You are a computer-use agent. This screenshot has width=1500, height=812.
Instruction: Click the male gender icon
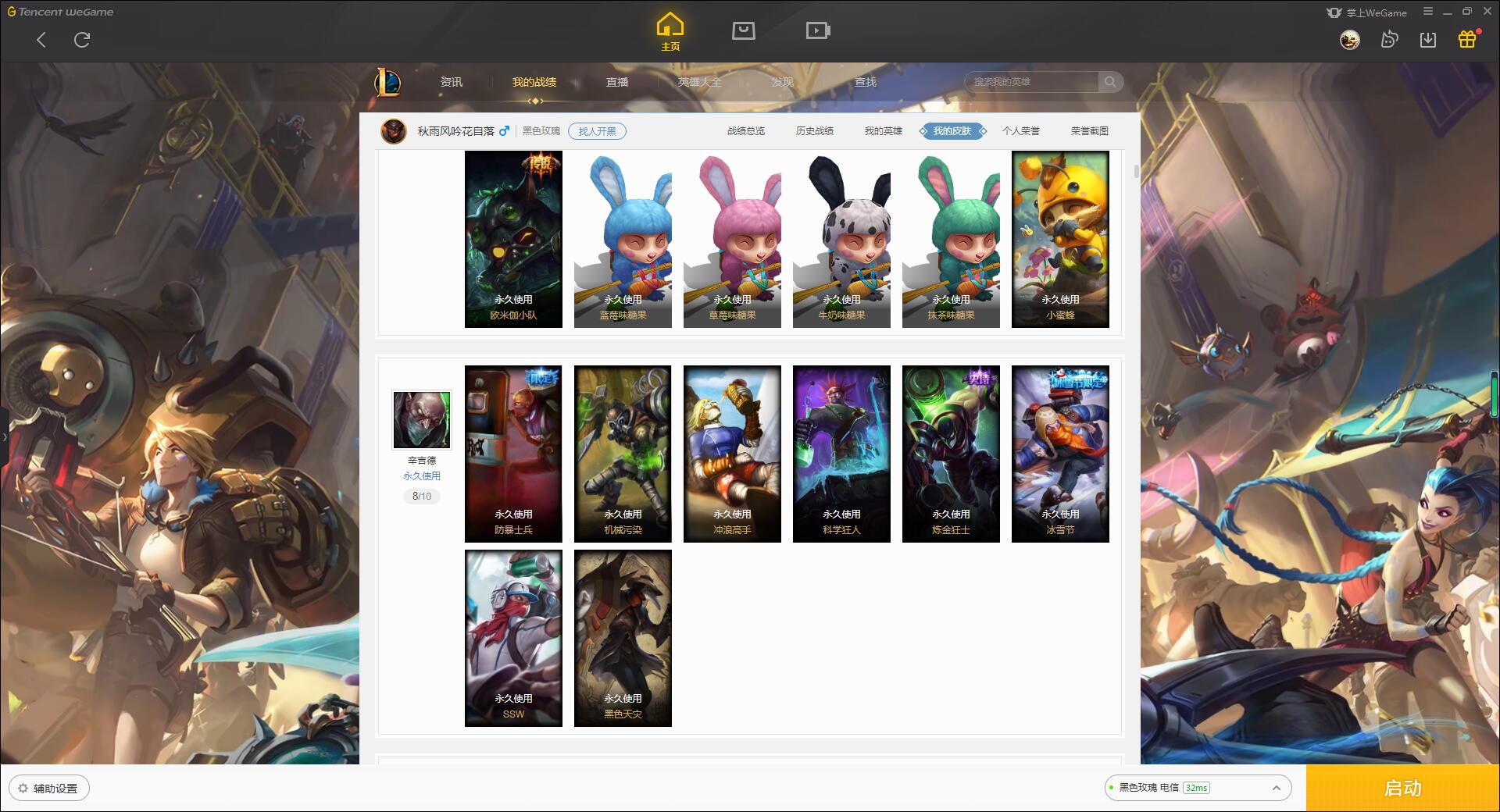click(x=504, y=131)
